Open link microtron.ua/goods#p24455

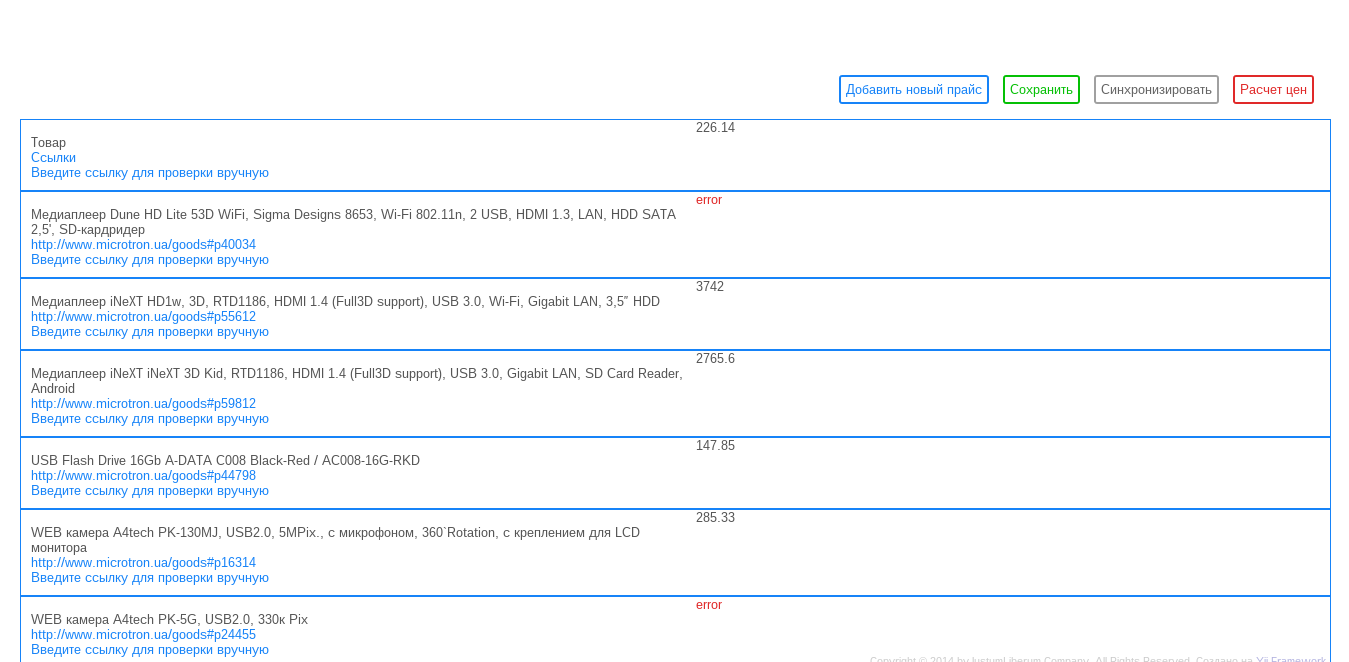(143, 635)
